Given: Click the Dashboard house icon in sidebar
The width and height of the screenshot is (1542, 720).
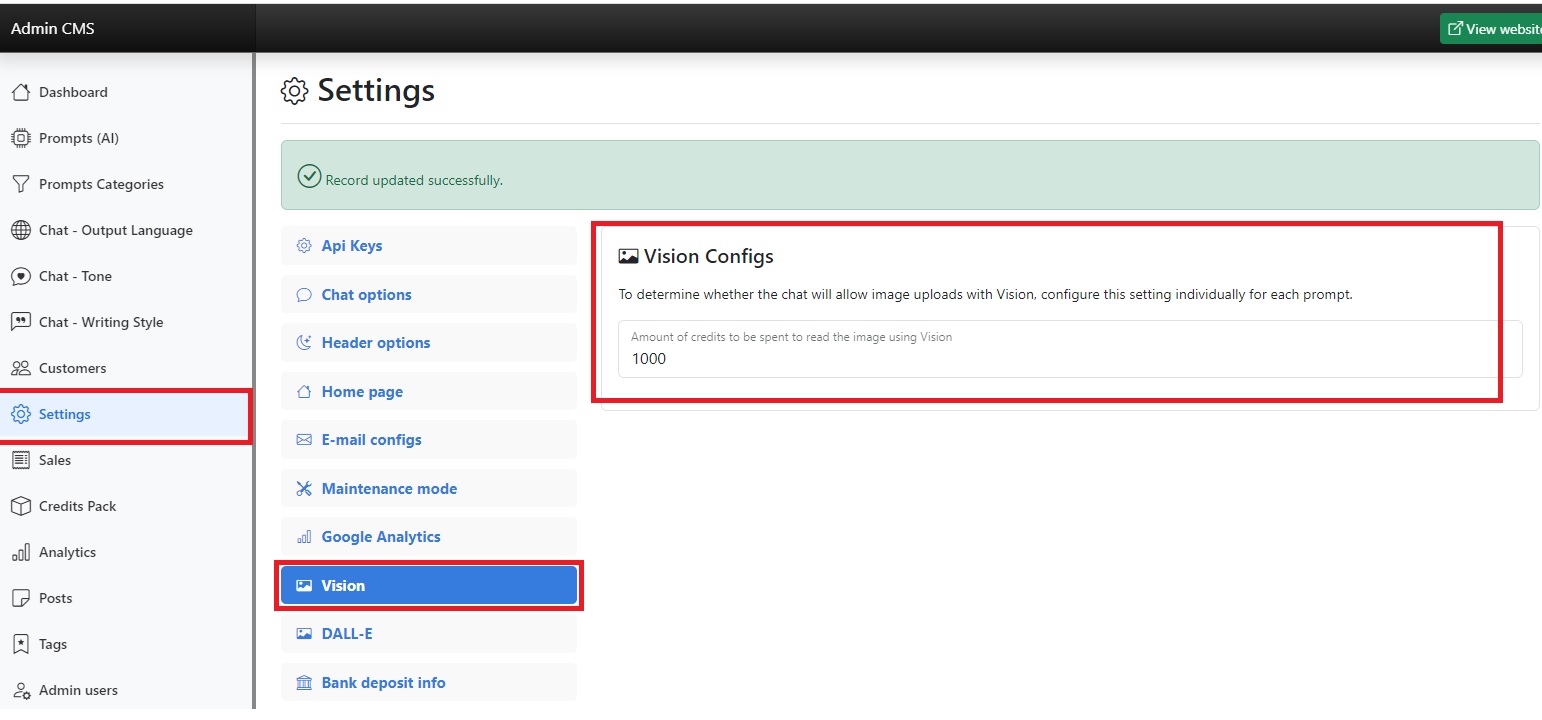Looking at the screenshot, I should point(20,92).
